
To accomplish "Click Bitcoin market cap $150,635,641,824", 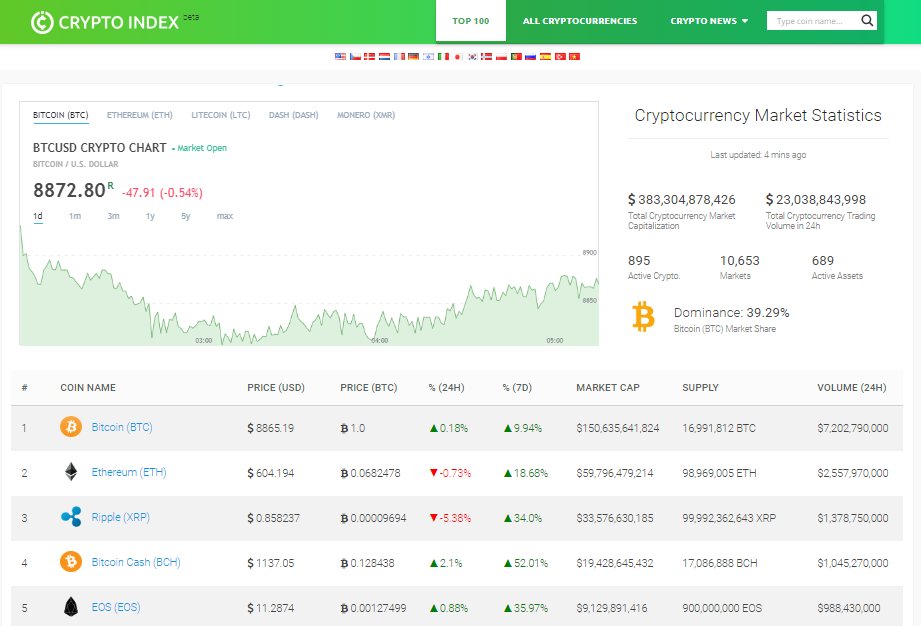I will click(x=617, y=428).
